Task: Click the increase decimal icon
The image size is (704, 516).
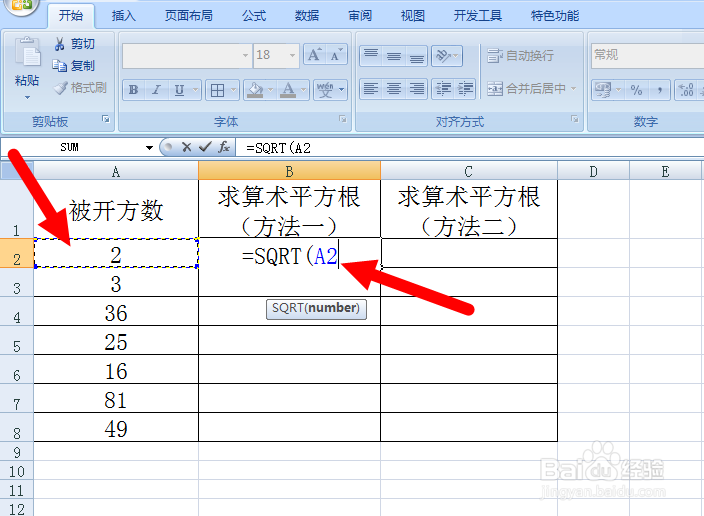Action: click(x=686, y=90)
